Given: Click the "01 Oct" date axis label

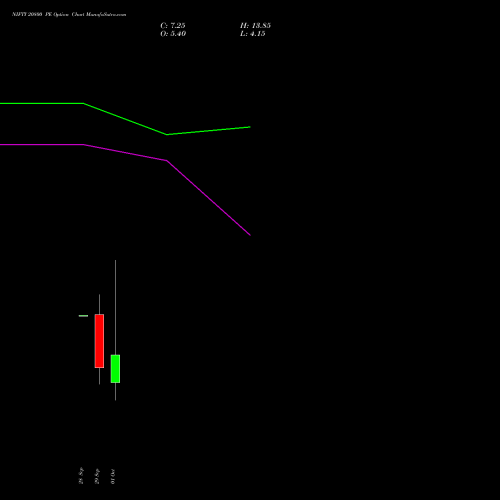Looking at the screenshot, I should [113, 476].
